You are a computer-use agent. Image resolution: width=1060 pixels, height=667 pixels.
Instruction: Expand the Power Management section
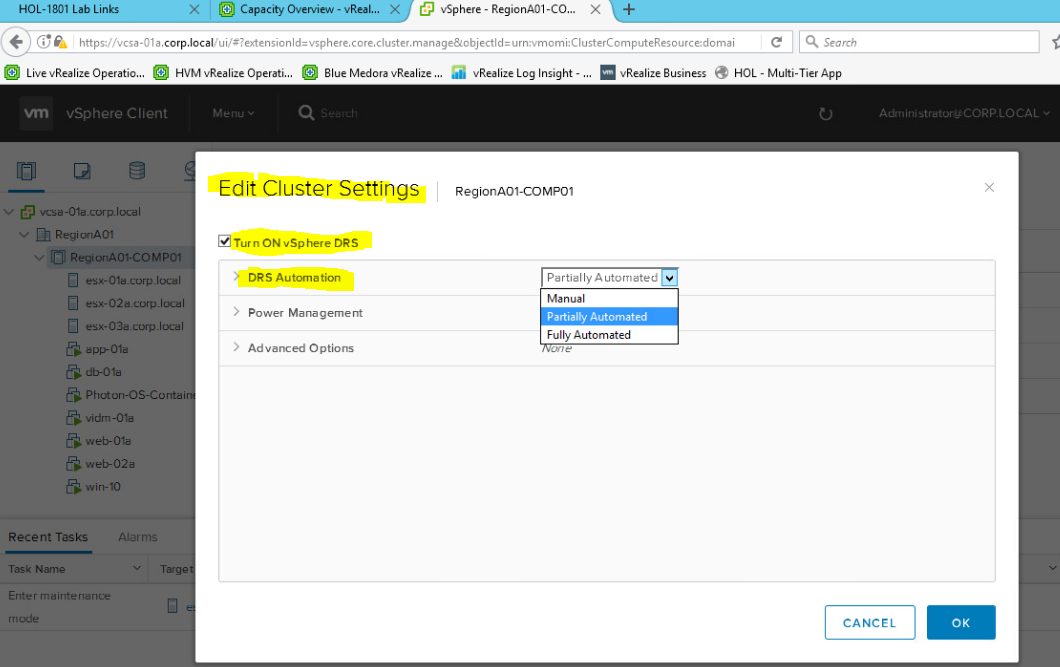click(x=236, y=312)
